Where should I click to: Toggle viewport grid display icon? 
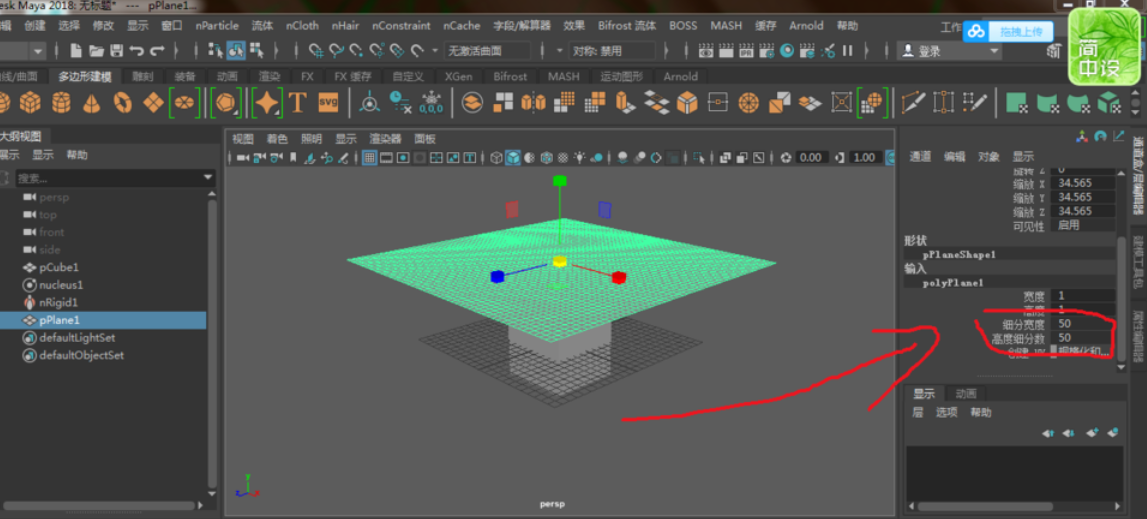click(x=369, y=157)
